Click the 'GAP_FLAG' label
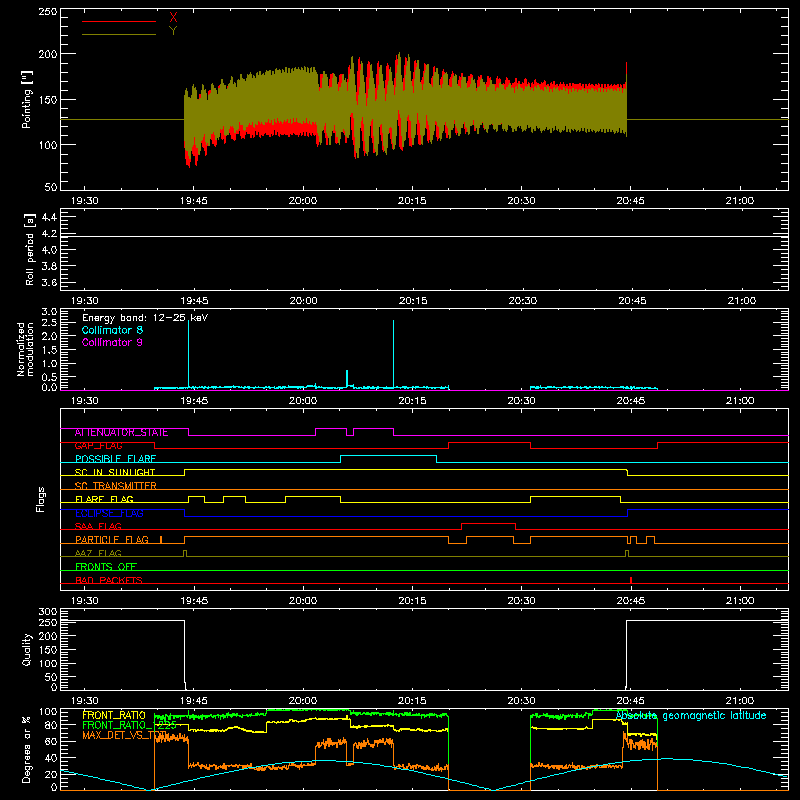 (x=98, y=446)
